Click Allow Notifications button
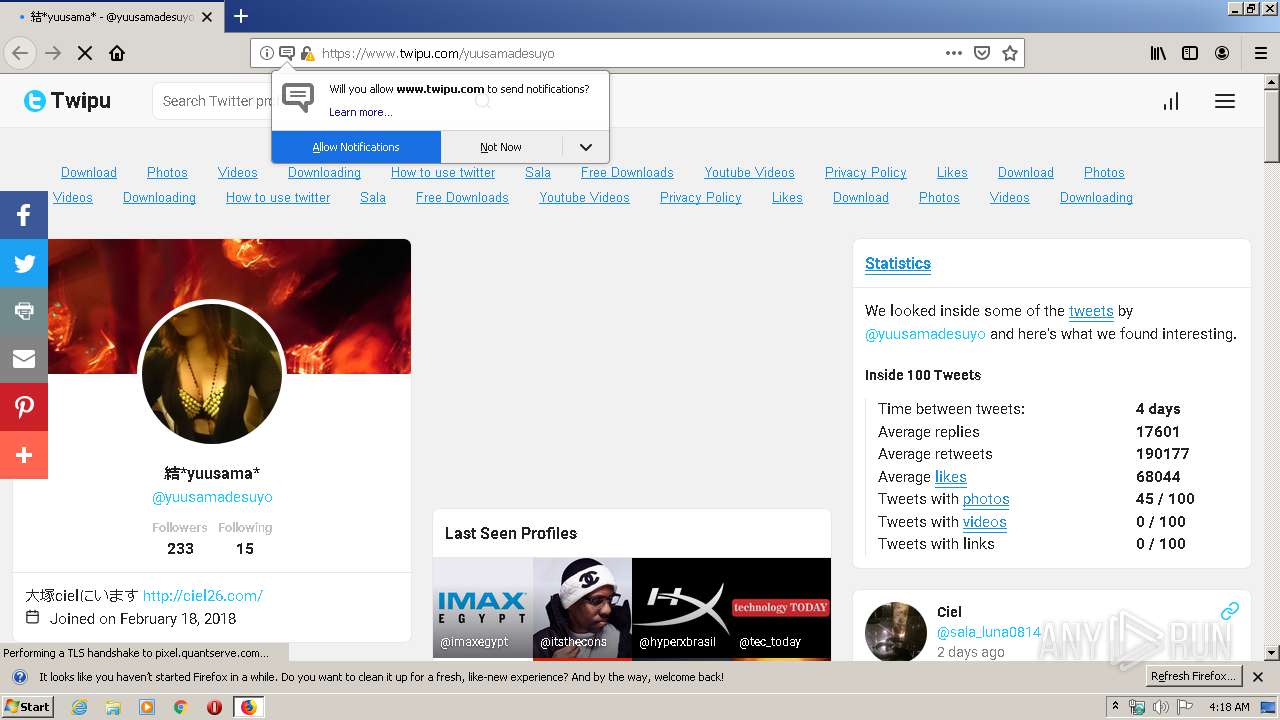The width and height of the screenshot is (1280, 720). click(356, 147)
